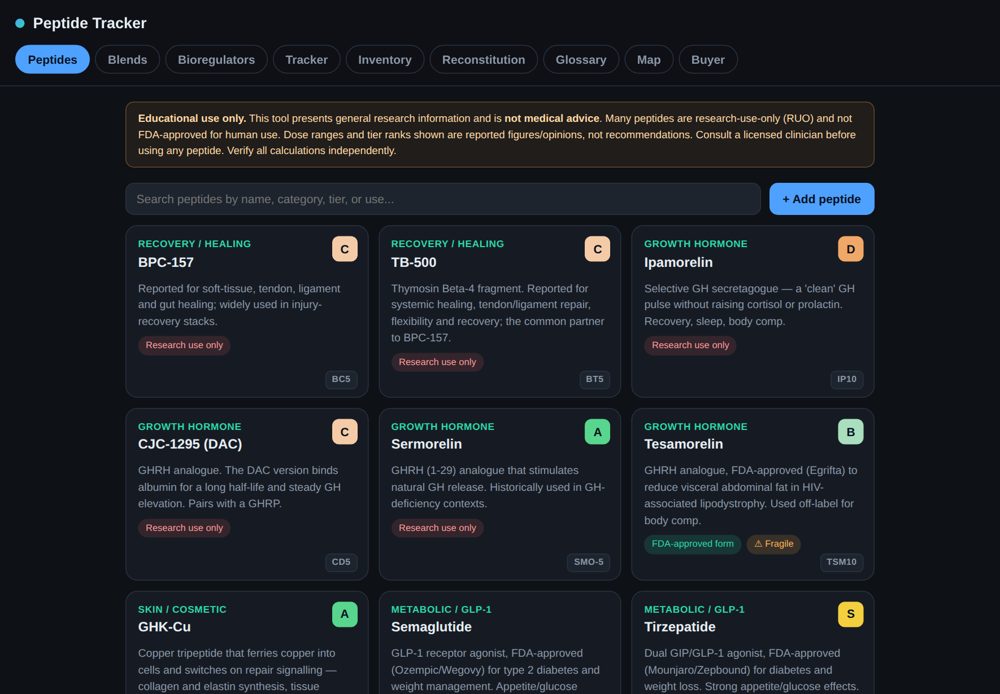The height and width of the screenshot is (694, 1000).
Task: Open the Bioregulators tab
Action: [216, 59]
